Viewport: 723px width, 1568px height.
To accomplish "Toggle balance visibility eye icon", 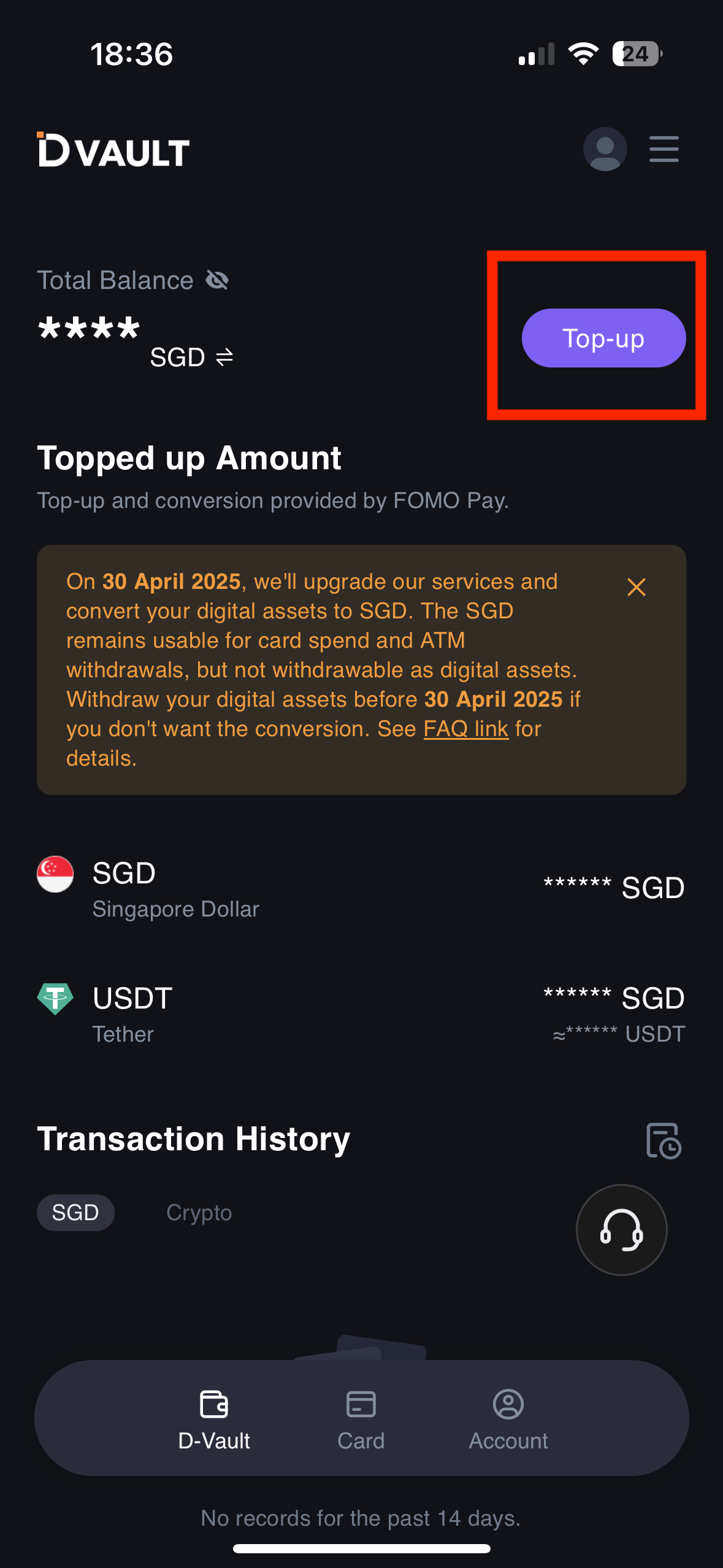I will click(x=217, y=280).
